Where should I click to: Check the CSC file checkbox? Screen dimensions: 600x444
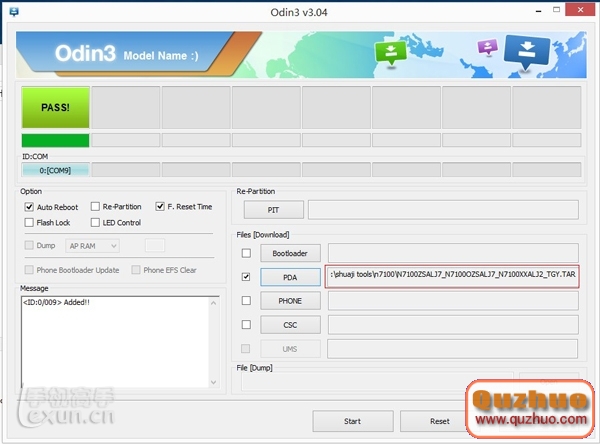(246, 325)
